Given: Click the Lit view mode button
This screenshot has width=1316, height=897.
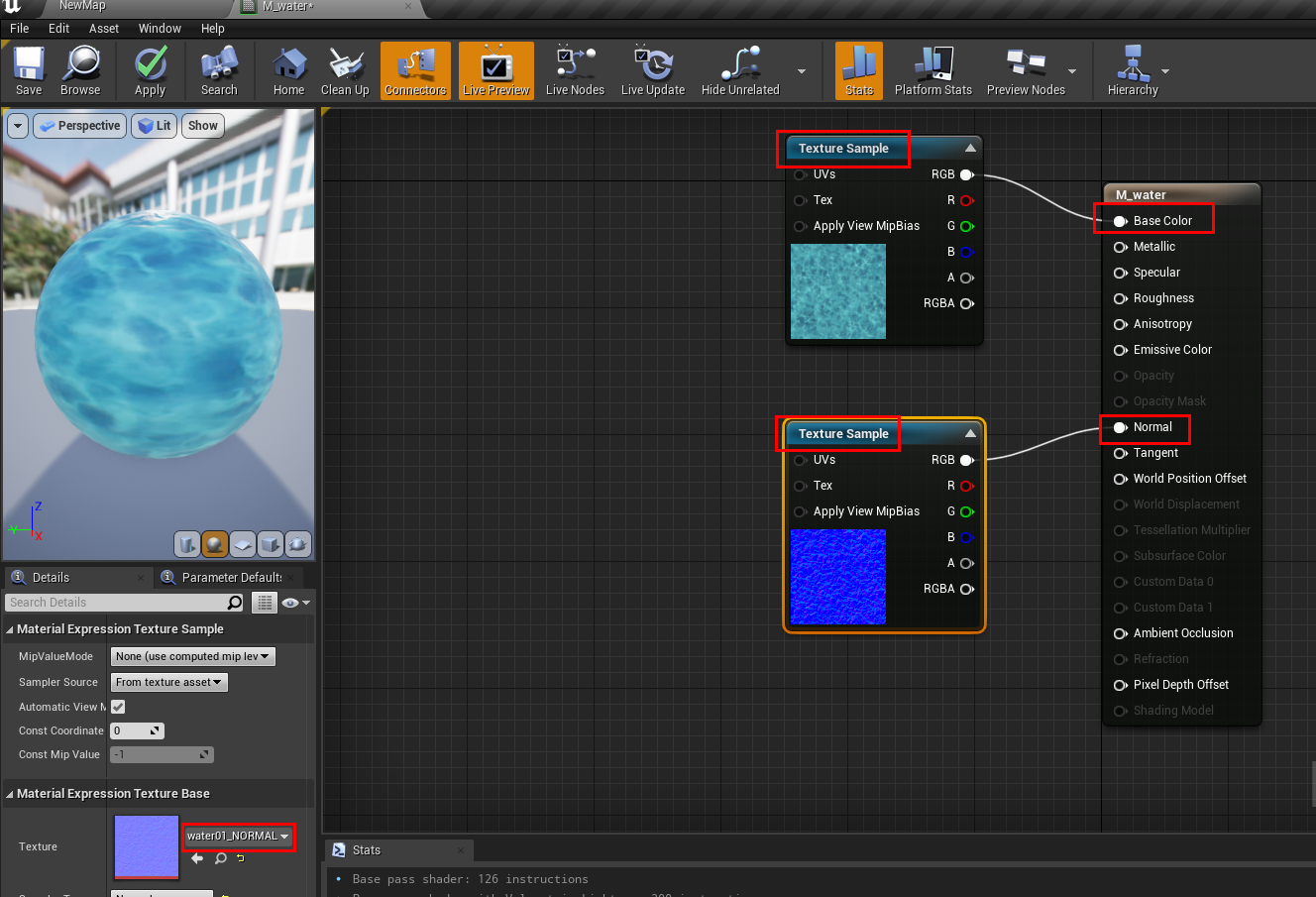Looking at the screenshot, I should (155, 126).
